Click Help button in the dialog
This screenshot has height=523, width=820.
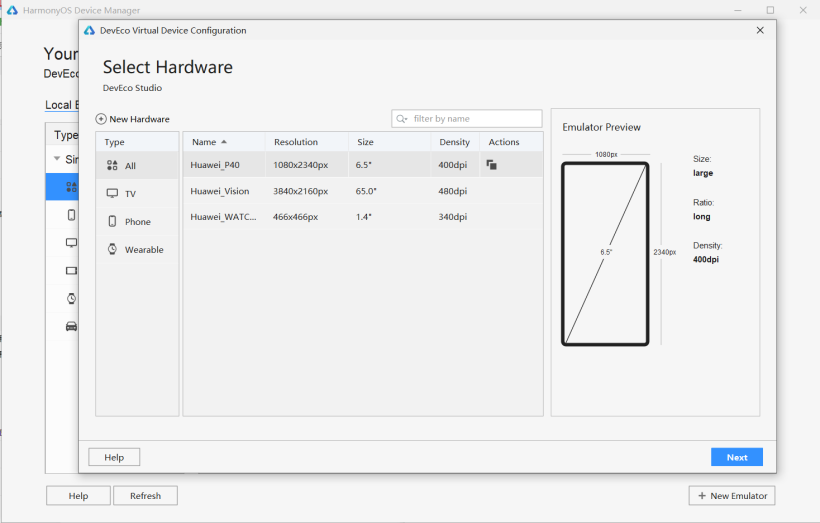click(x=114, y=457)
